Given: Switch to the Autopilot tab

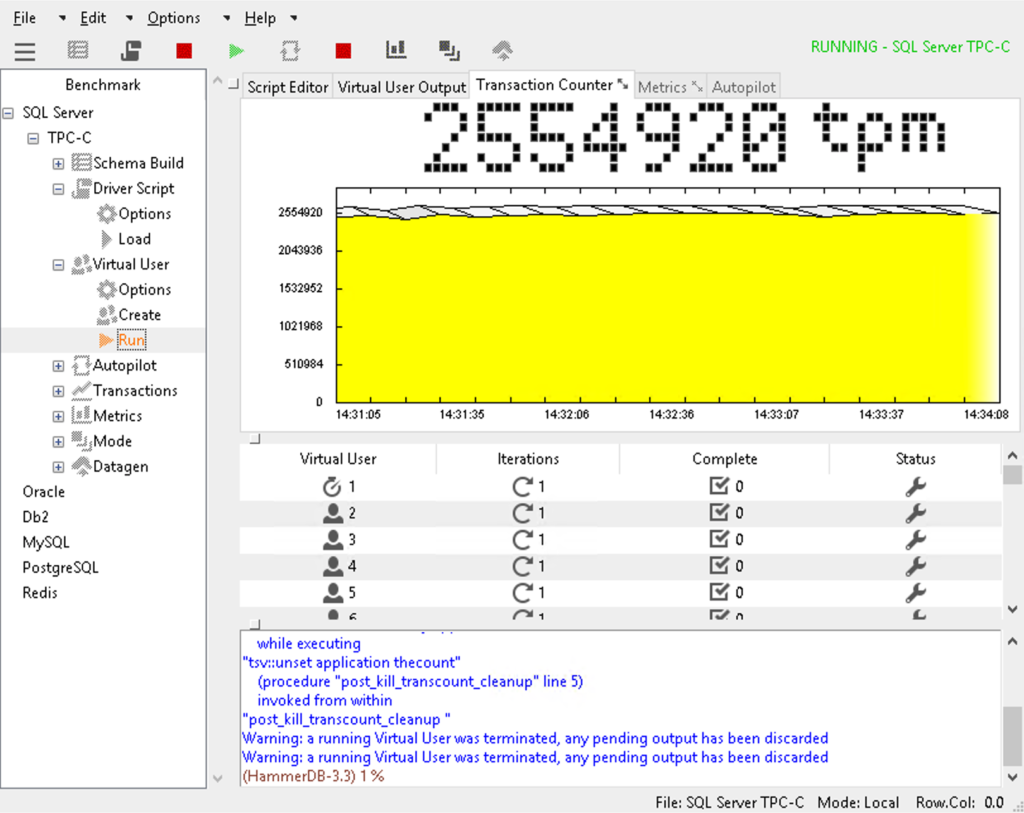Looking at the screenshot, I should [x=744, y=87].
